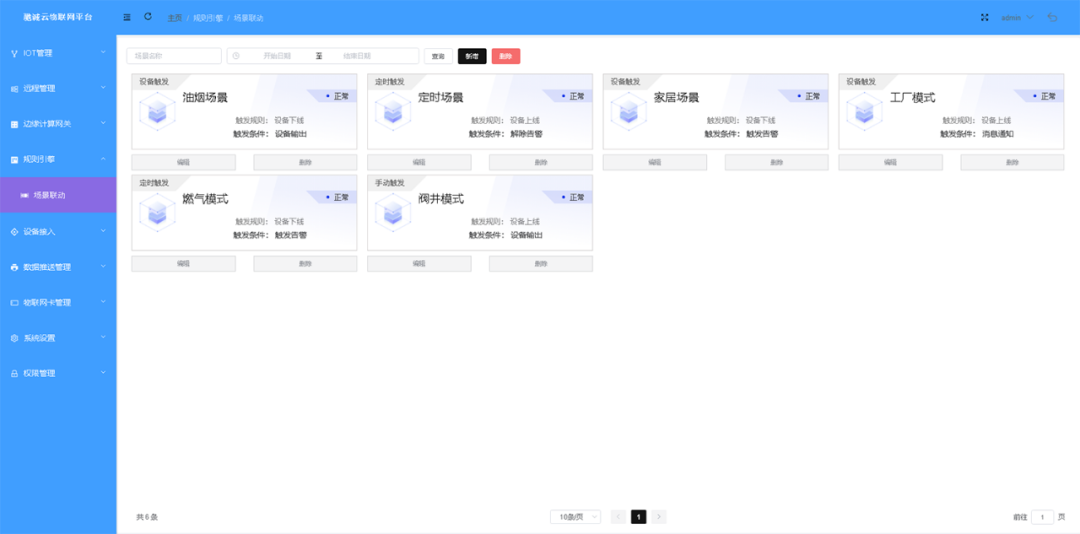
Task: Click the next page arrow in pagination
Action: pyautogui.click(x=659, y=517)
